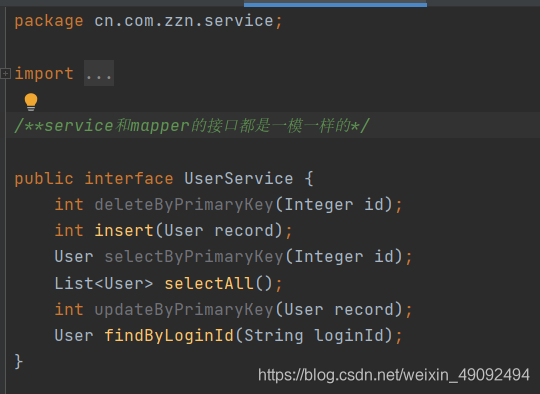Viewport: 540px width, 394px height.
Task: Click the public keyword
Action: 44,179
